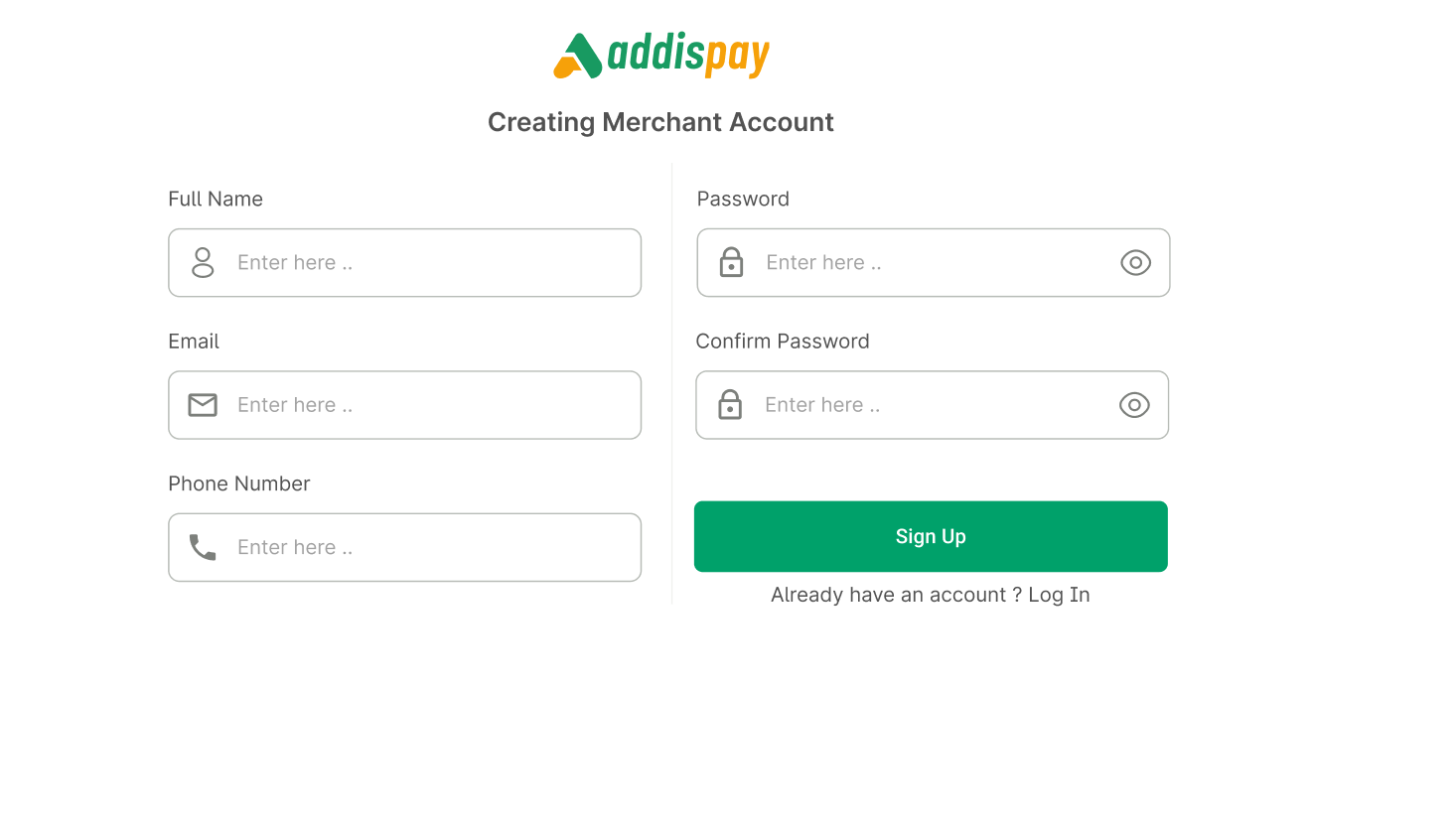Toggle visibility of the Password entry

(x=1135, y=262)
